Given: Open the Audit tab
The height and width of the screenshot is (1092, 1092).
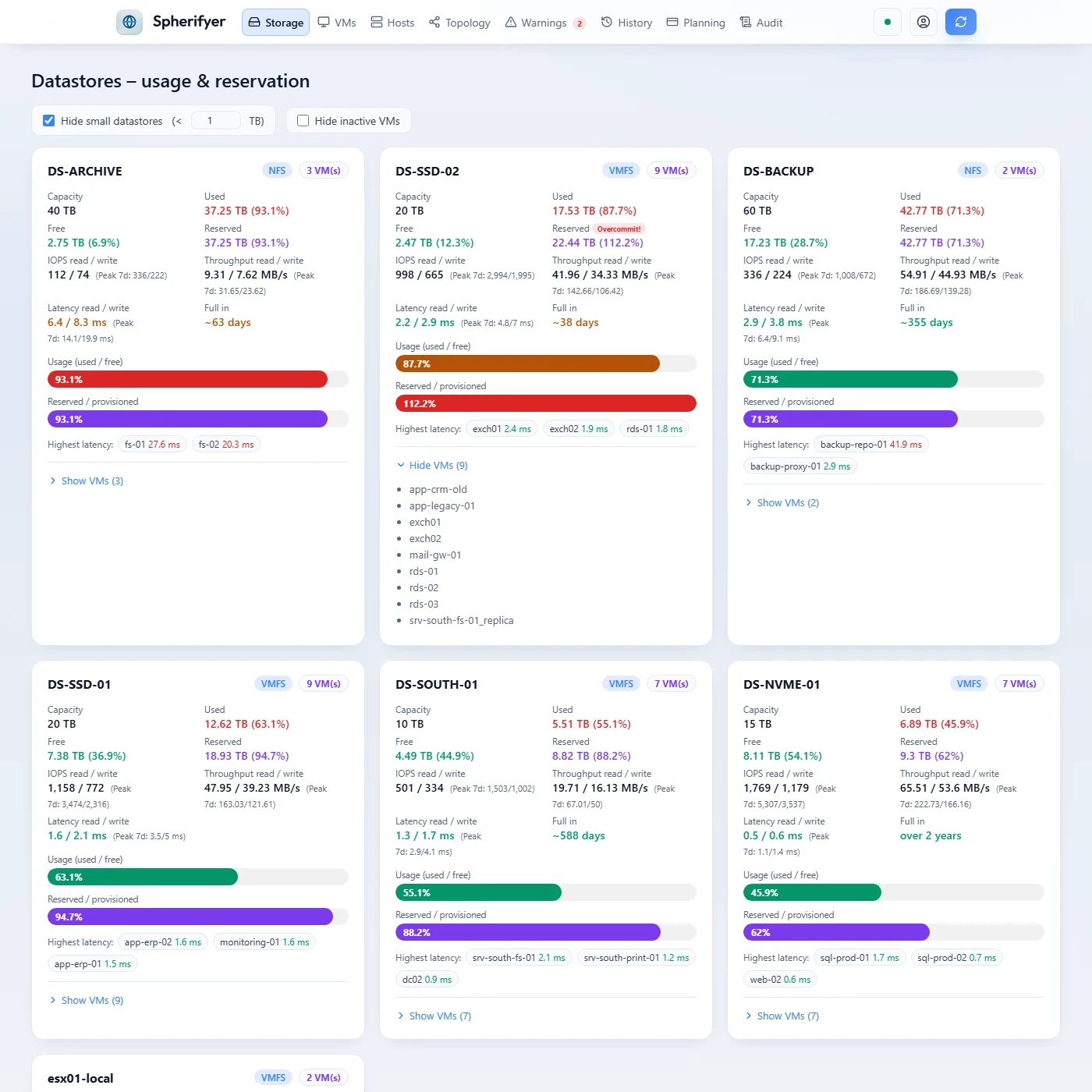Looking at the screenshot, I should pos(761,23).
